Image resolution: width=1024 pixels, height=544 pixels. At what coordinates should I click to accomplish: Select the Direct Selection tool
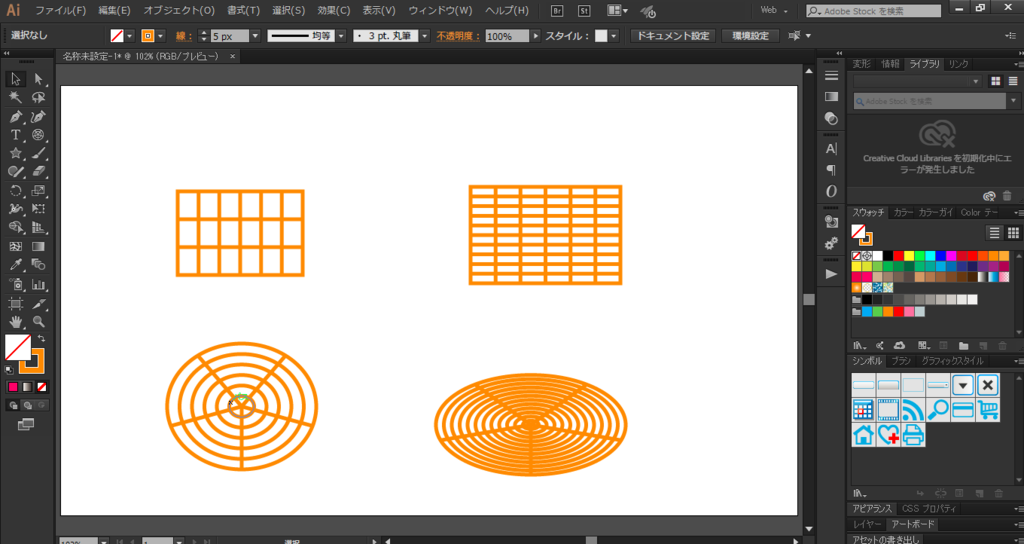pyautogui.click(x=39, y=79)
